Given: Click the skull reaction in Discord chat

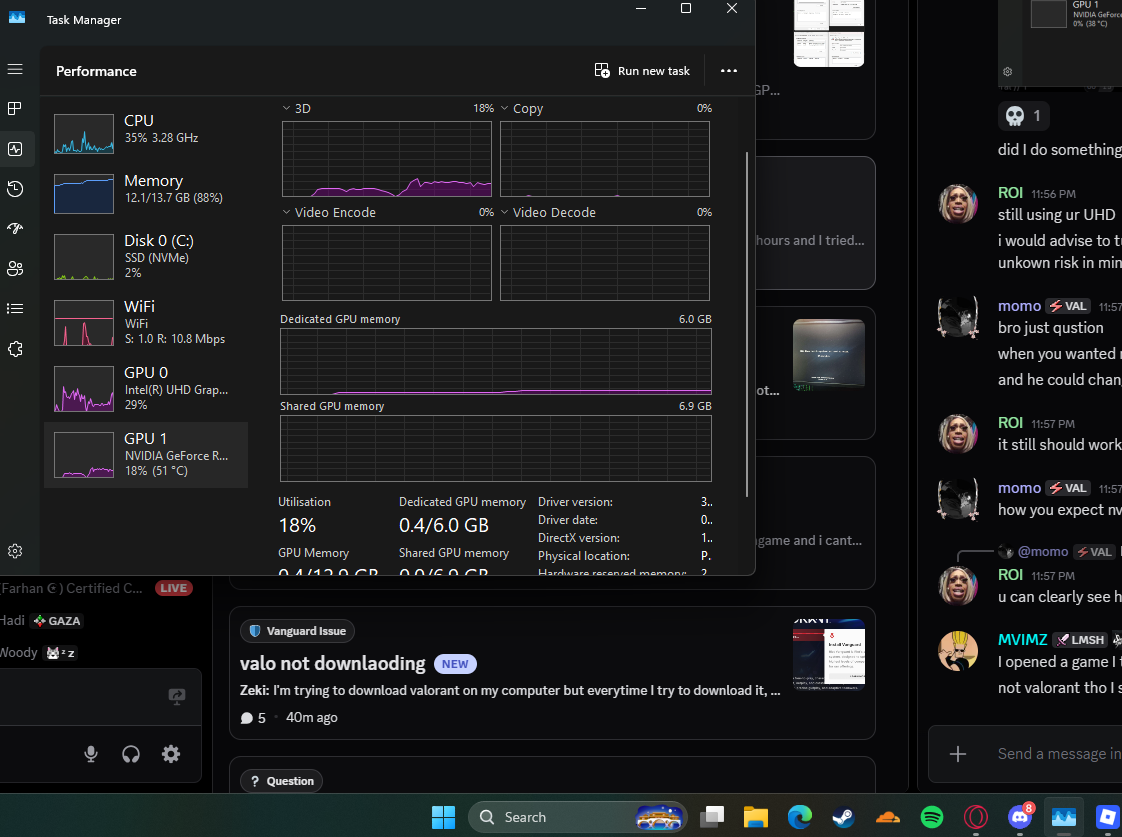Looking at the screenshot, I should [1023, 116].
